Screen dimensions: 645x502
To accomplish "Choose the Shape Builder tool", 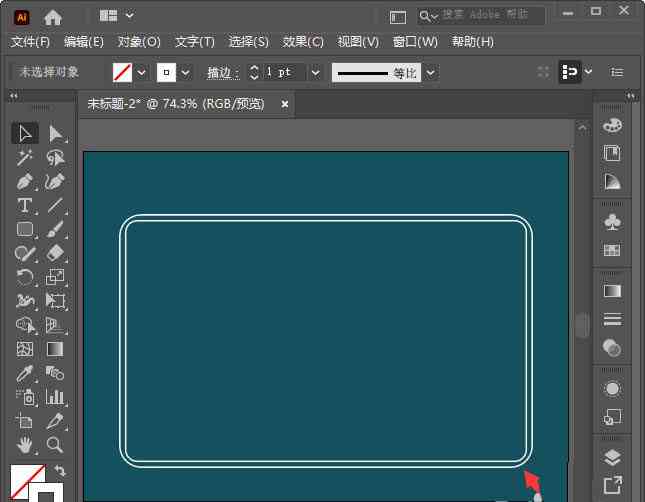I will [25, 325].
